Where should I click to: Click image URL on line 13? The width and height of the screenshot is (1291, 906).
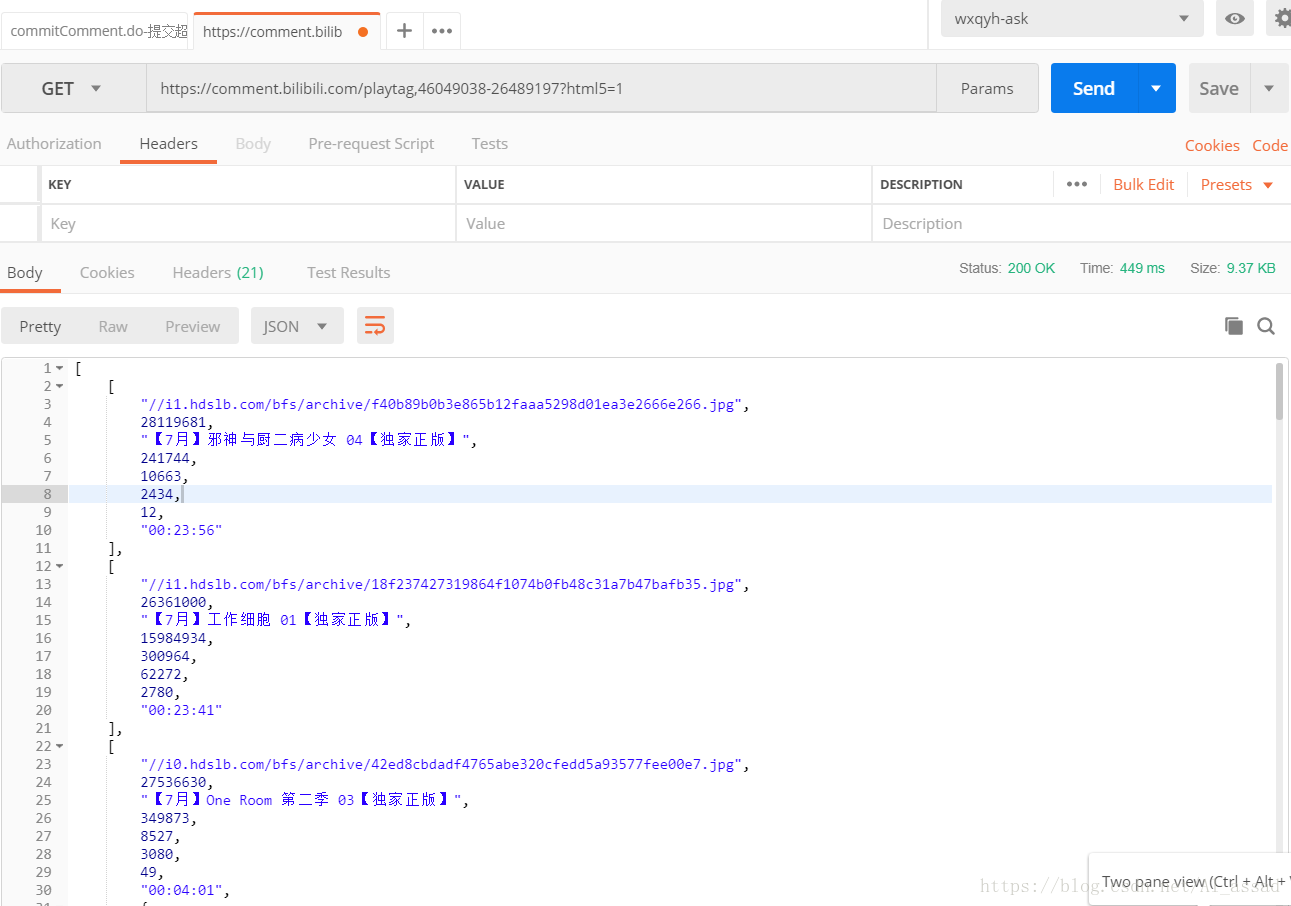(441, 584)
